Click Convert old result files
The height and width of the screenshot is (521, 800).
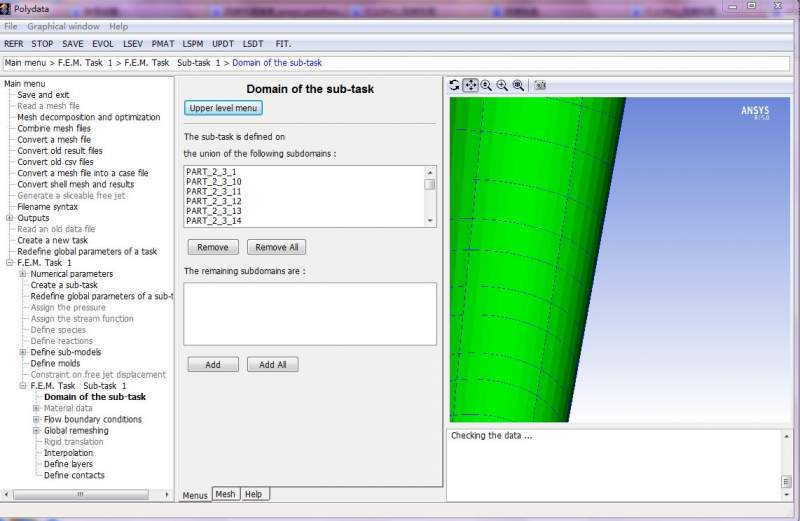[60, 151]
